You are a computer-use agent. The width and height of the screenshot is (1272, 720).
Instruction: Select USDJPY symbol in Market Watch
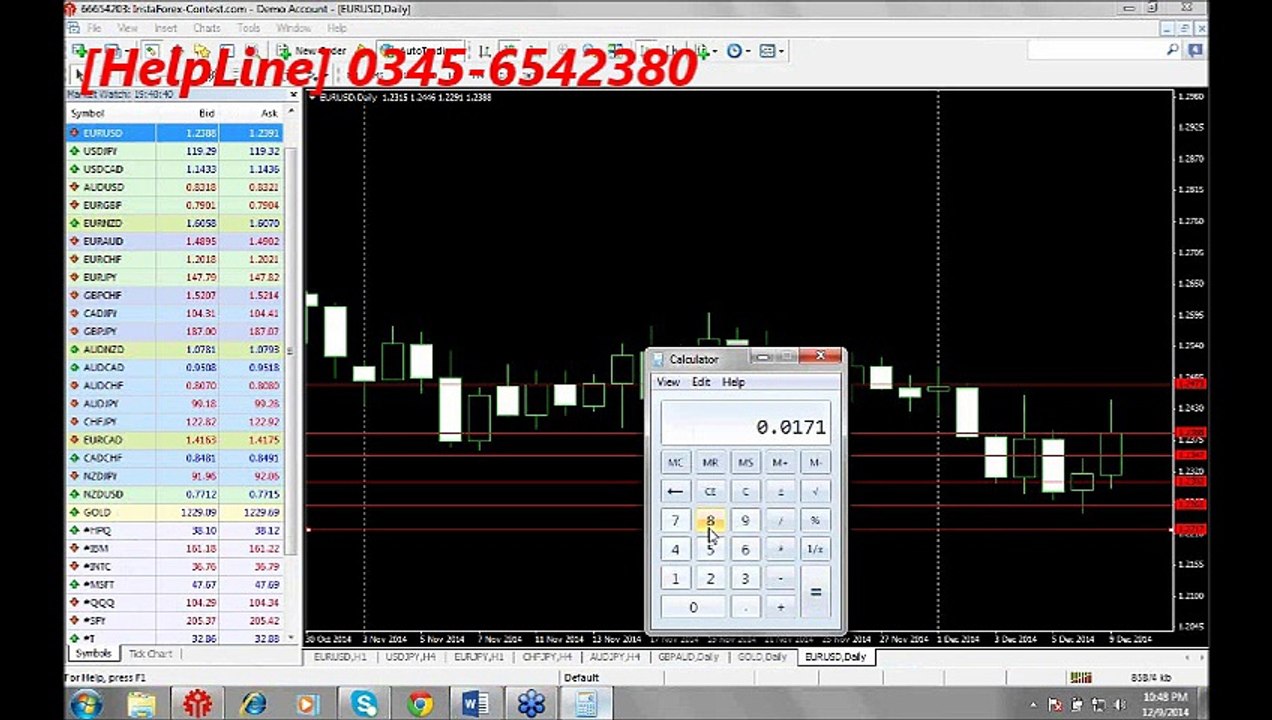coord(100,151)
